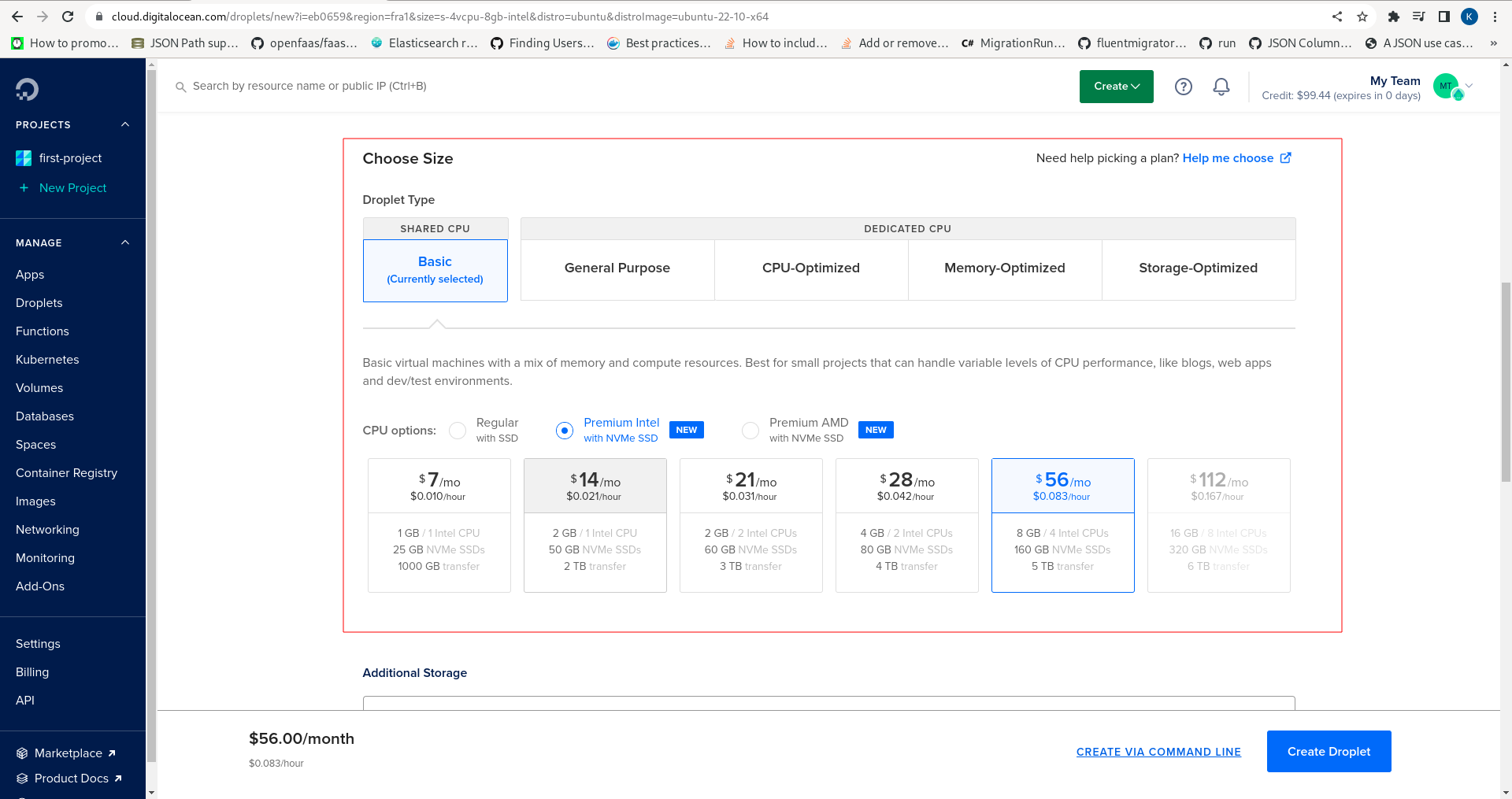
Task: Click the Help me choose link
Action: point(1228,158)
